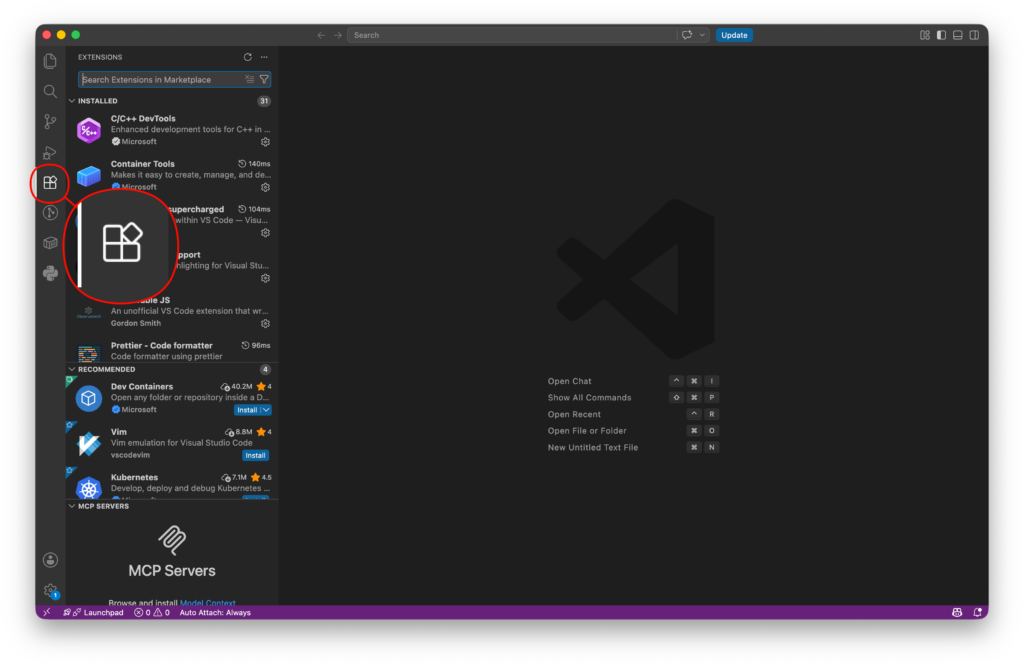This screenshot has width=1024, height=666.
Task: Click the Gordon Smith publisher name
Action: (135, 323)
